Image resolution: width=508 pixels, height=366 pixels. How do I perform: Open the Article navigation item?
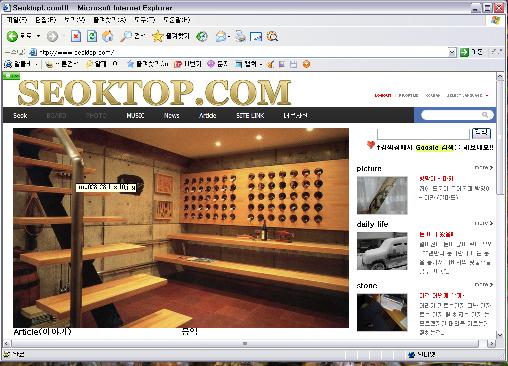[x=207, y=115]
